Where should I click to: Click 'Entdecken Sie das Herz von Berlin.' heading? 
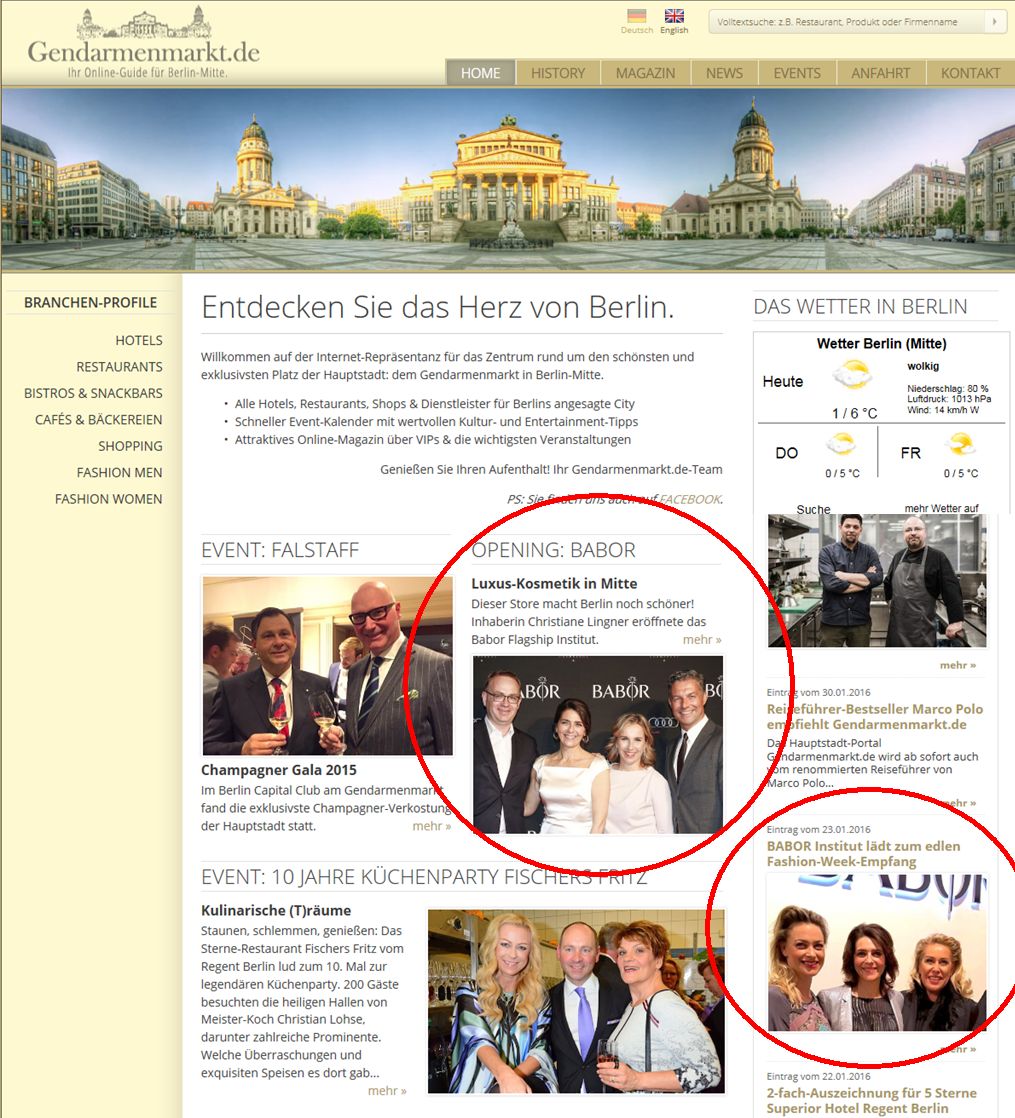[x=438, y=307]
